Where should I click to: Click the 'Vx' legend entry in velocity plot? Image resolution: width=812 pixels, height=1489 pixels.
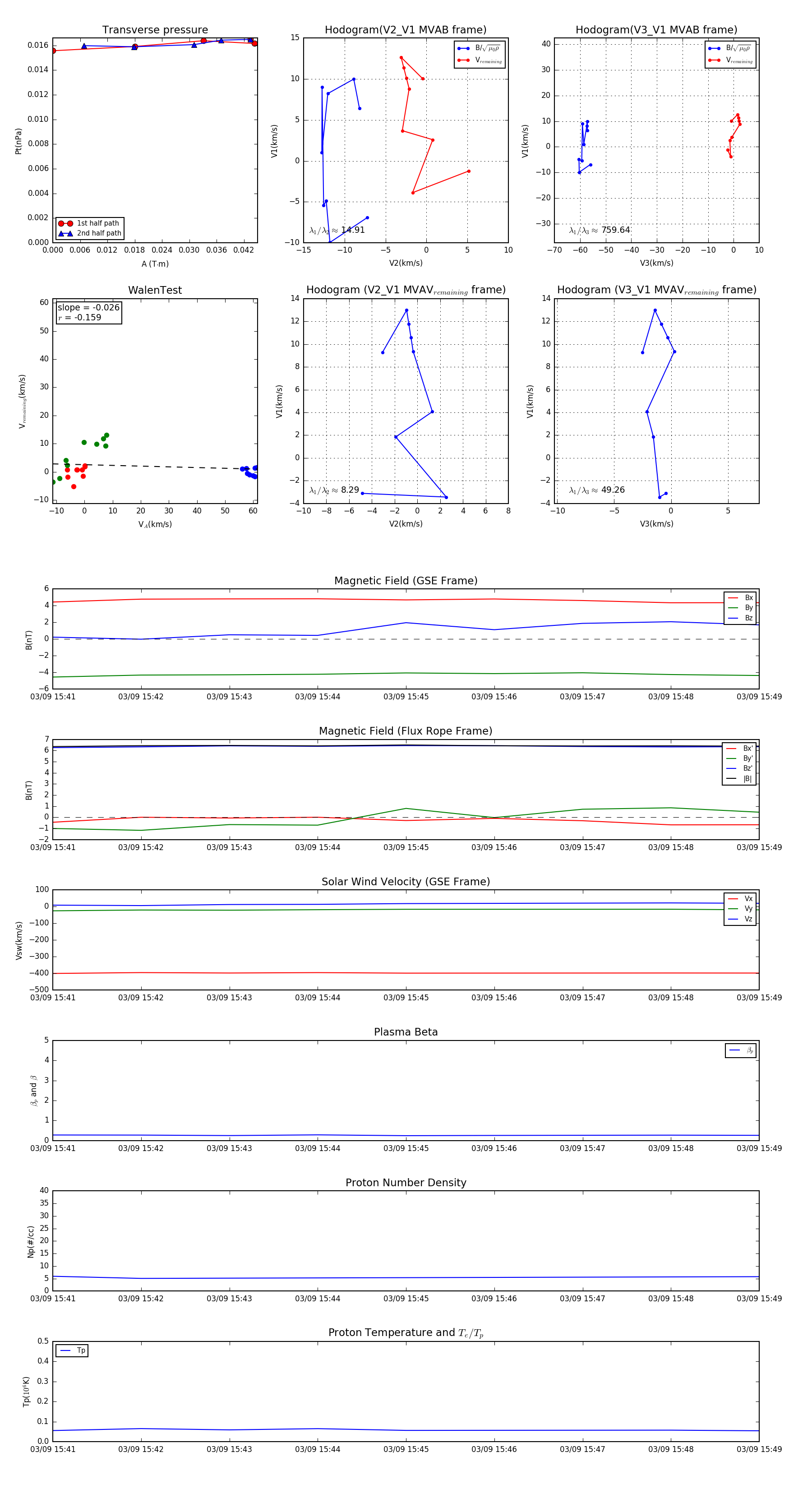(740, 899)
